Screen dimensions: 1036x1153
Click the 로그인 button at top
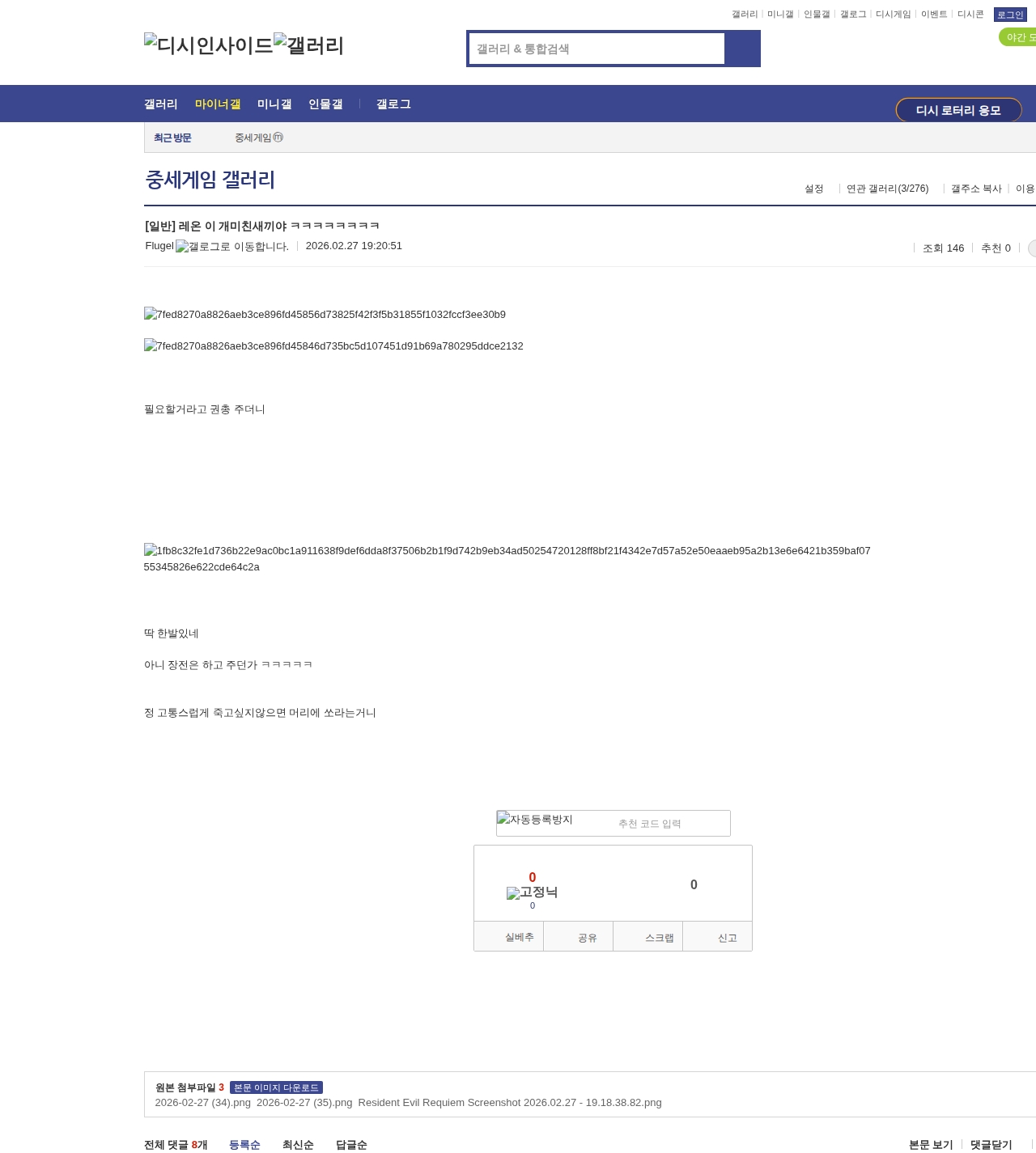pyautogui.click(x=1009, y=15)
